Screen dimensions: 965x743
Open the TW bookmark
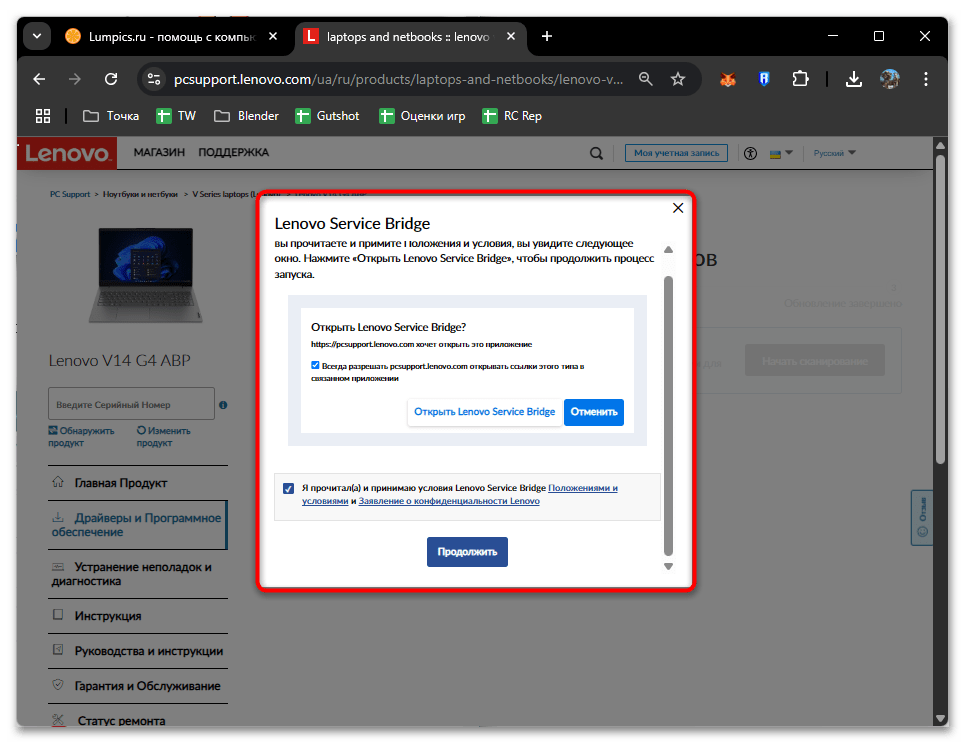click(x=176, y=116)
